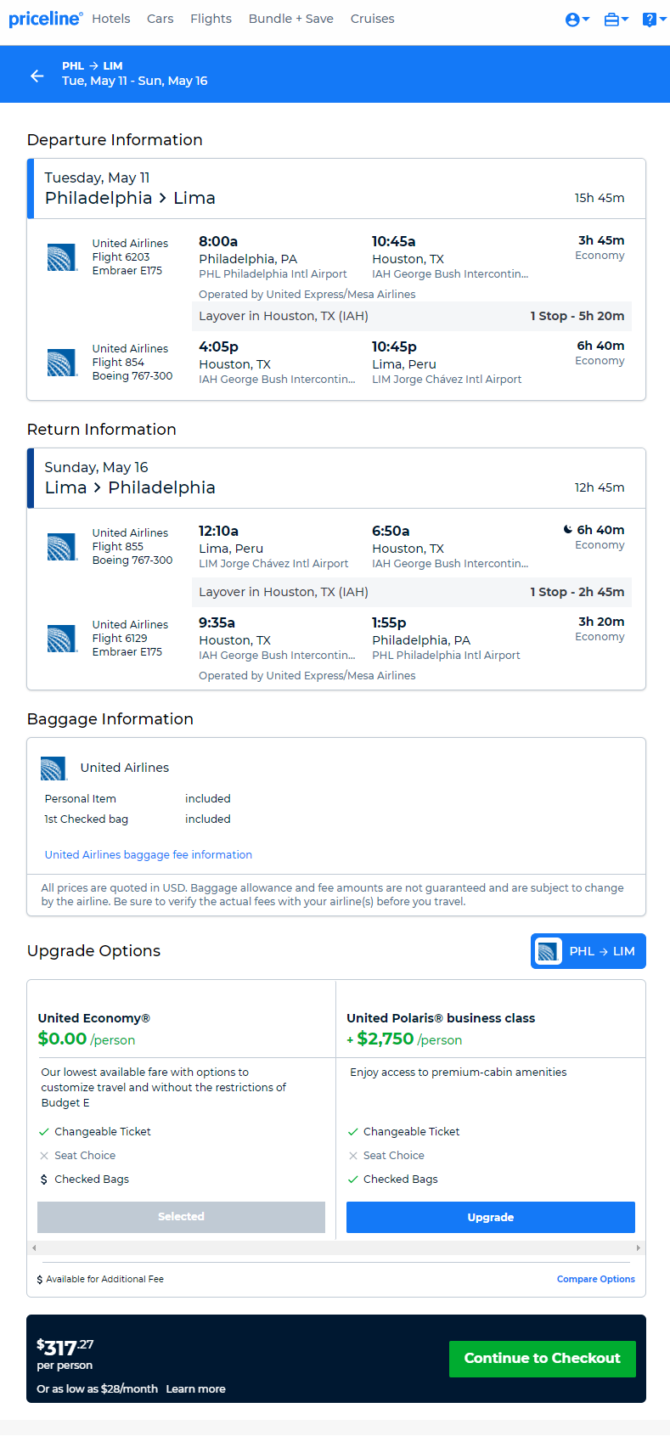
Task: Open Bundle + Save page
Action: pos(291,19)
